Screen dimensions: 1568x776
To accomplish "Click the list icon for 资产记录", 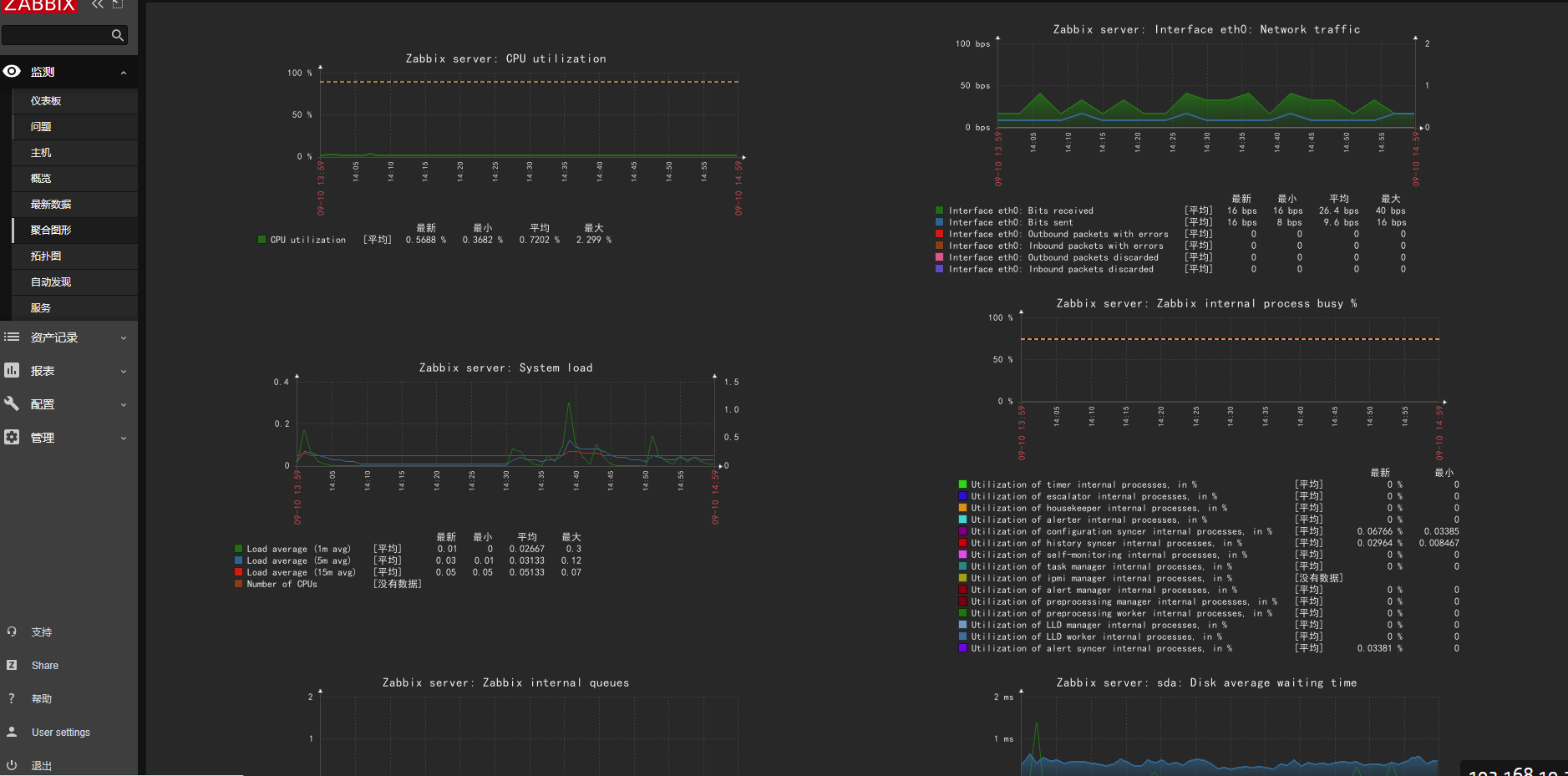I will [12, 337].
